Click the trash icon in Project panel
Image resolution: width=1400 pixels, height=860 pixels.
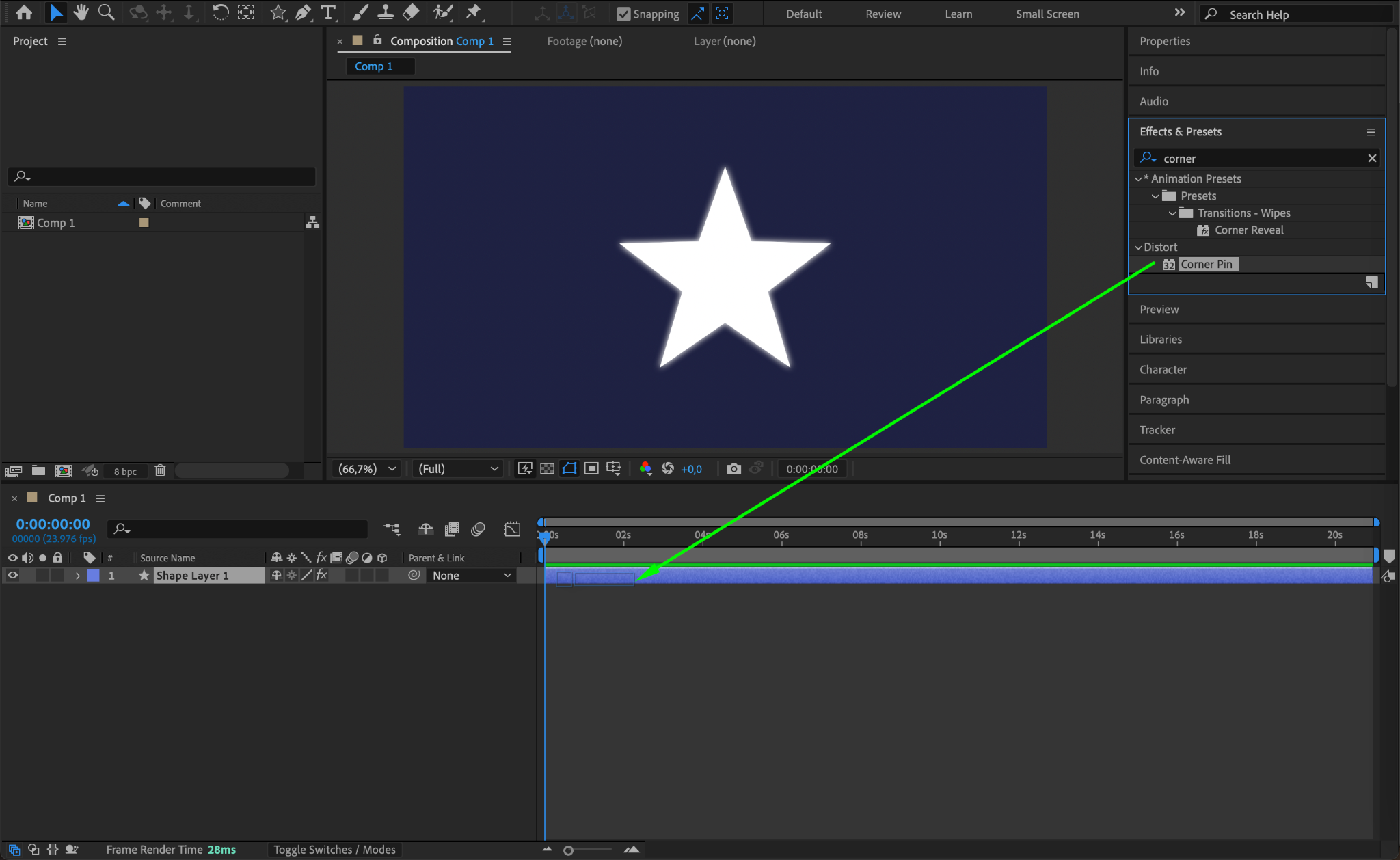click(x=160, y=470)
